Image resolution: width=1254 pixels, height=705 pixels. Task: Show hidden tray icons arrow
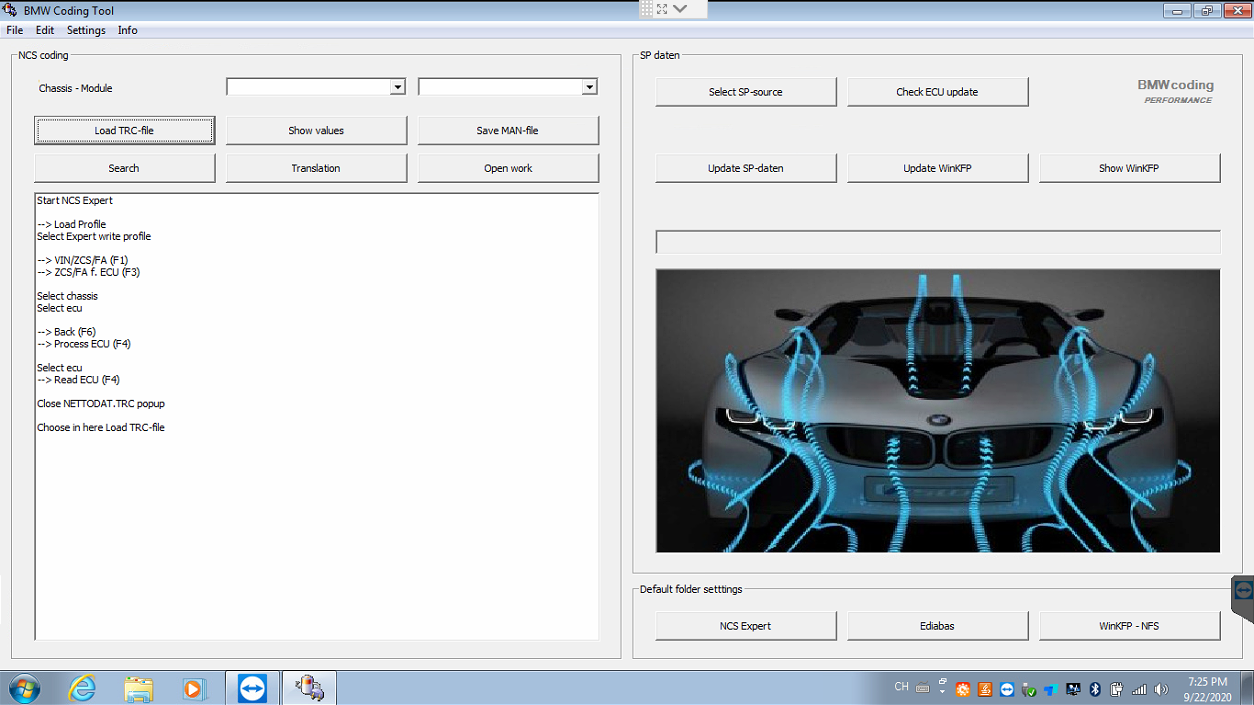943,691
